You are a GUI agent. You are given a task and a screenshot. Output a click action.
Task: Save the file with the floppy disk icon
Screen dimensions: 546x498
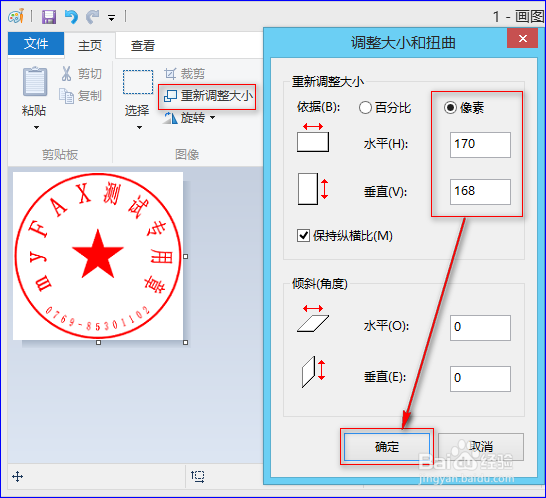tap(49, 17)
